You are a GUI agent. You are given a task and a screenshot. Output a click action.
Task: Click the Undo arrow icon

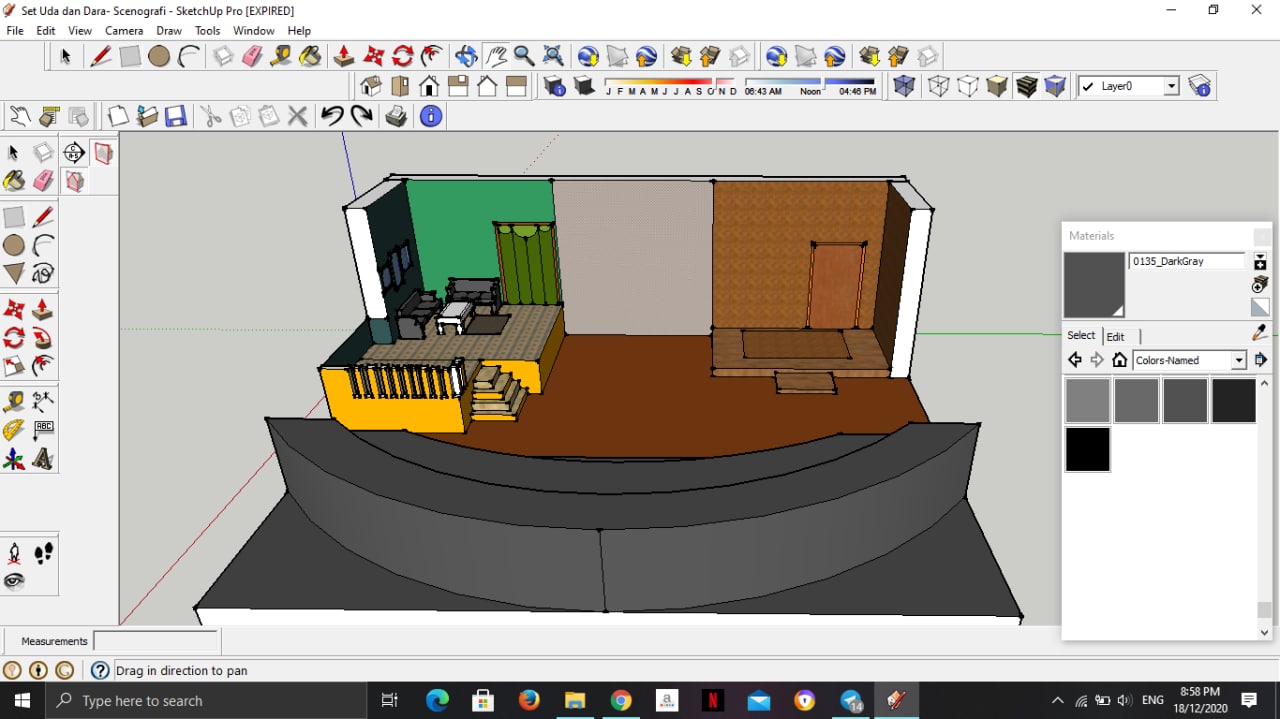tap(332, 116)
